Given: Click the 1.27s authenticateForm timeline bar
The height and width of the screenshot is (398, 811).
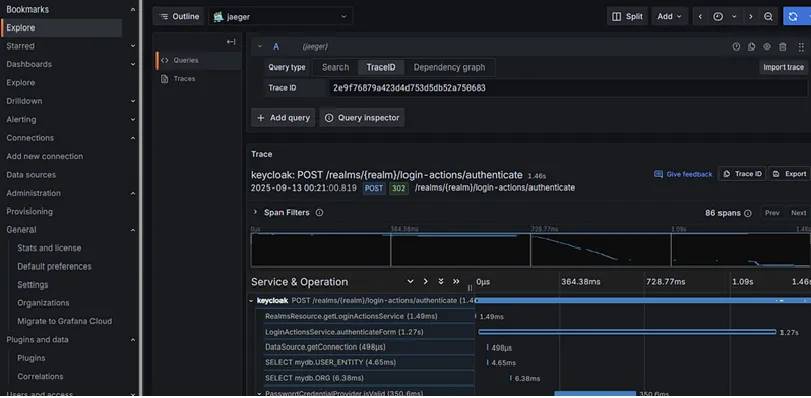Looking at the screenshot, I should [x=627, y=332].
